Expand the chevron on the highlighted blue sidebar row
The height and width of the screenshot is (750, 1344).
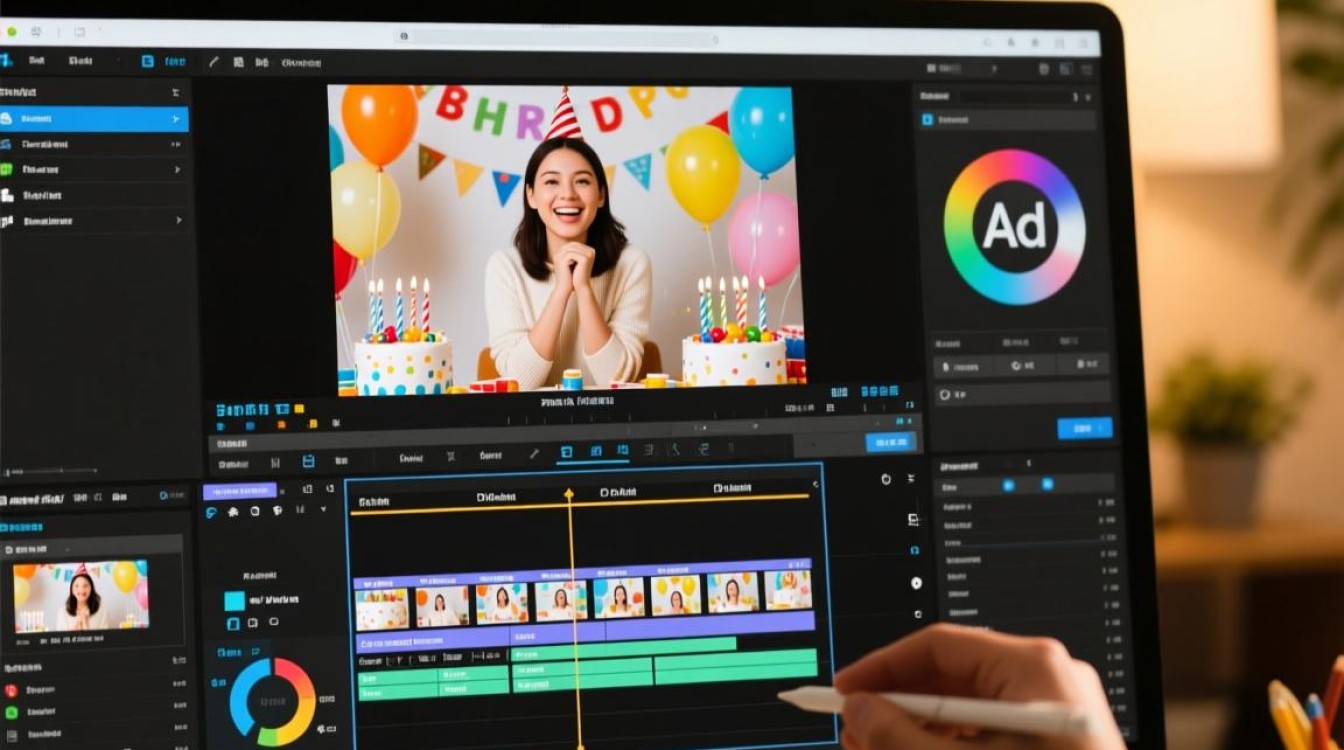[x=177, y=119]
